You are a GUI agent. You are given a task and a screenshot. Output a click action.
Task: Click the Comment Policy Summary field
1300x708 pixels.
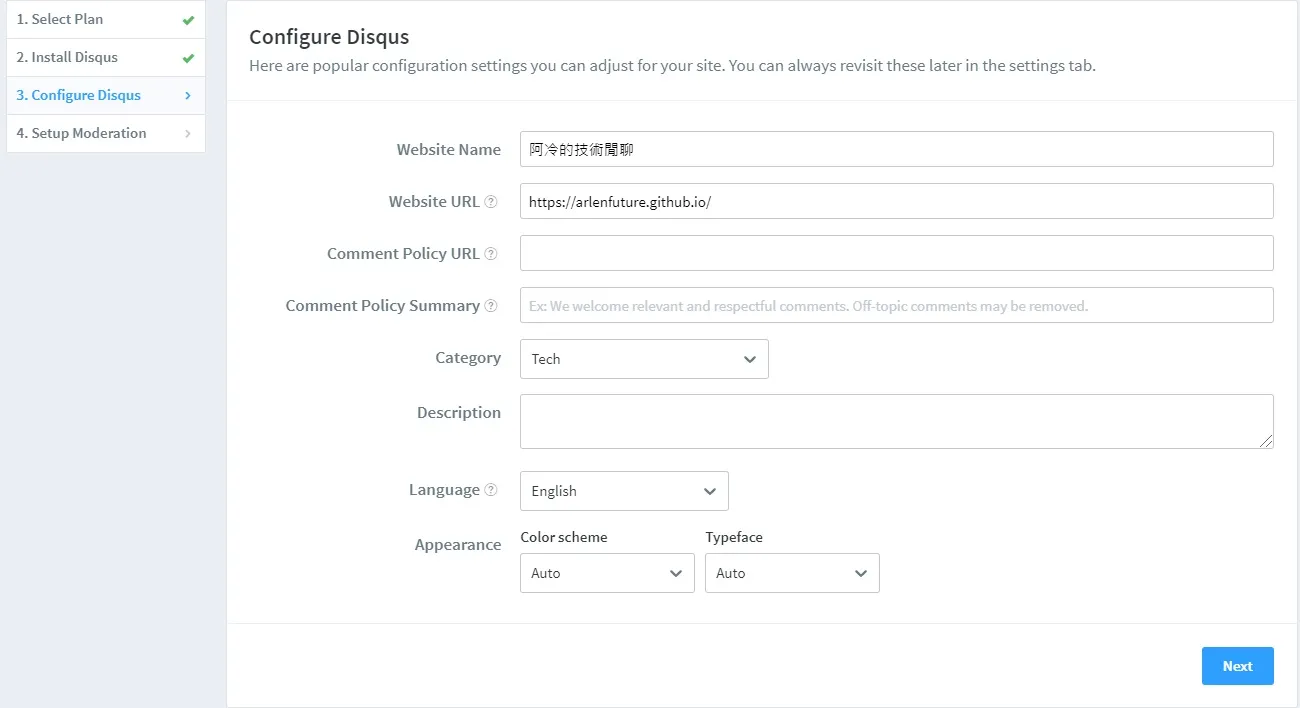(896, 305)
